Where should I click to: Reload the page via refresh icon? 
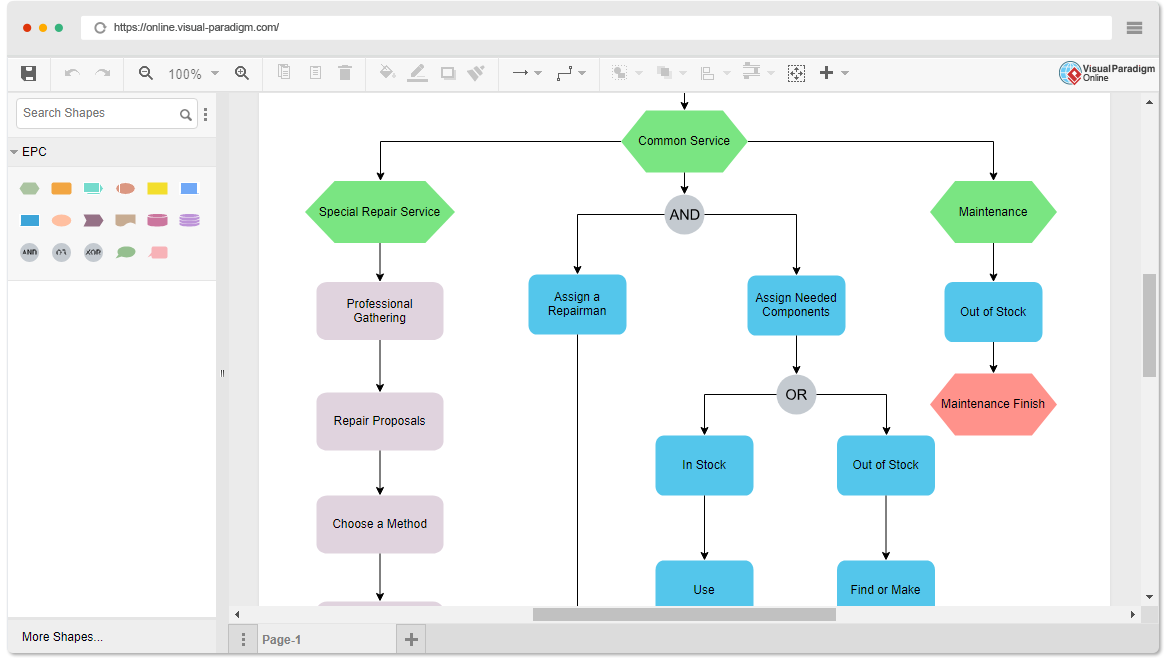[x=100, y=28]
